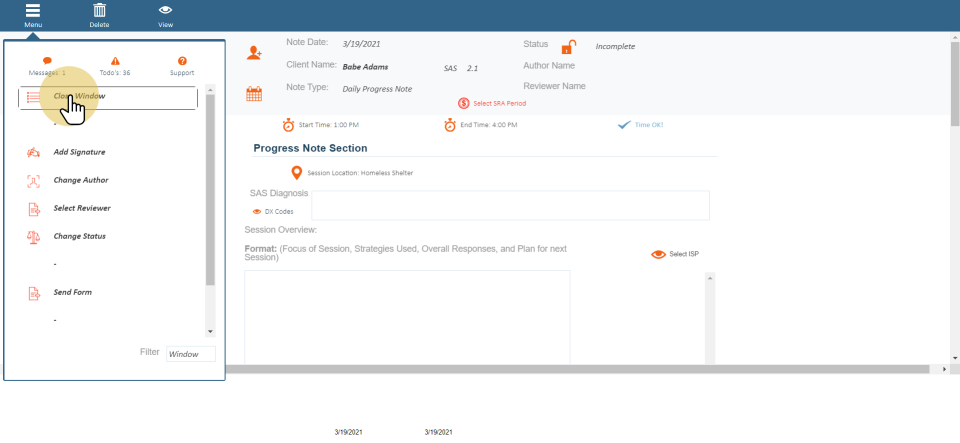The height and width of the screenshot is (443, 960).
Task: Click the Filter text field
Action: point(190,354)
